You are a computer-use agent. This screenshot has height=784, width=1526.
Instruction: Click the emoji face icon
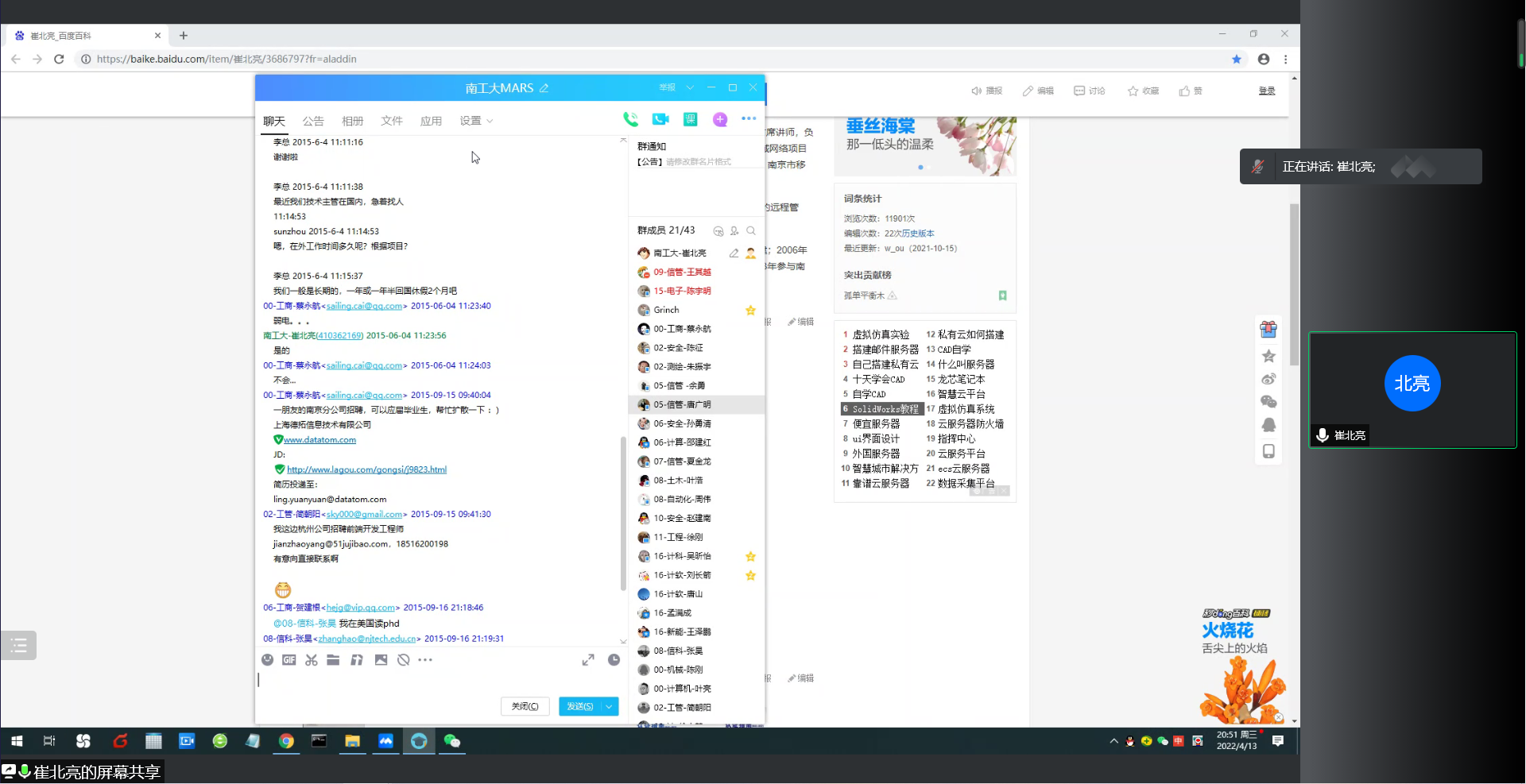(x=268, y=660)
